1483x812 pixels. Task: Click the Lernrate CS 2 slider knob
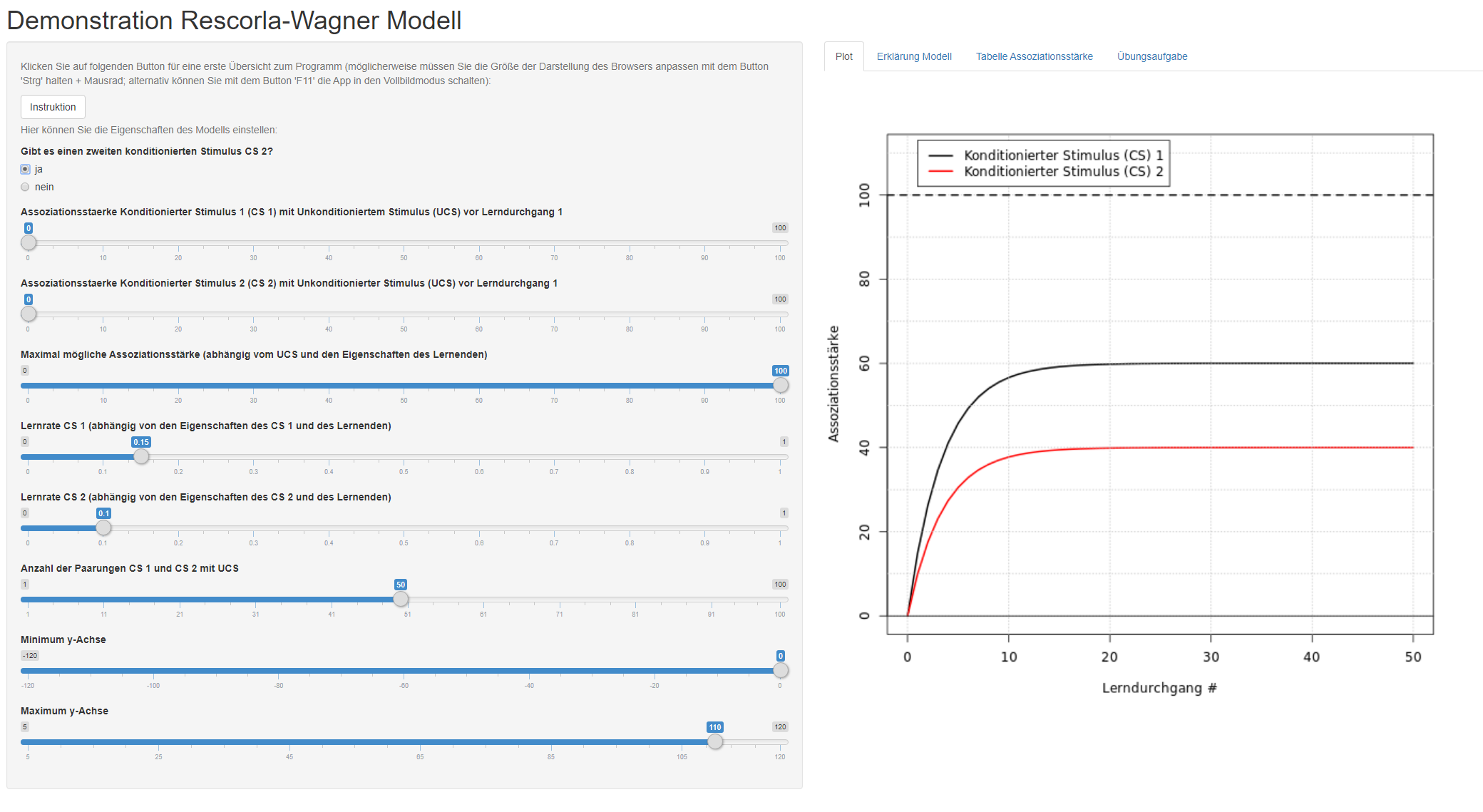coord(103,528)
